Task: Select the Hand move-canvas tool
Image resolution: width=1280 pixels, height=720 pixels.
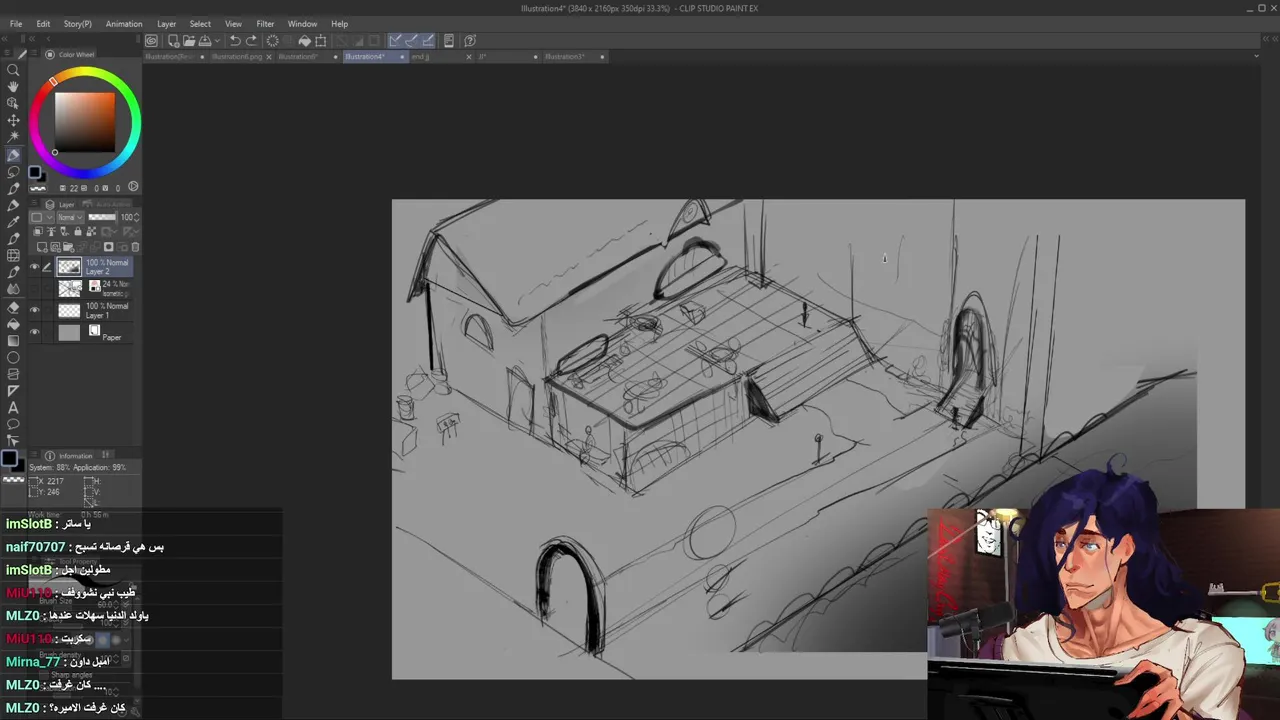Action: click(13, 86)
